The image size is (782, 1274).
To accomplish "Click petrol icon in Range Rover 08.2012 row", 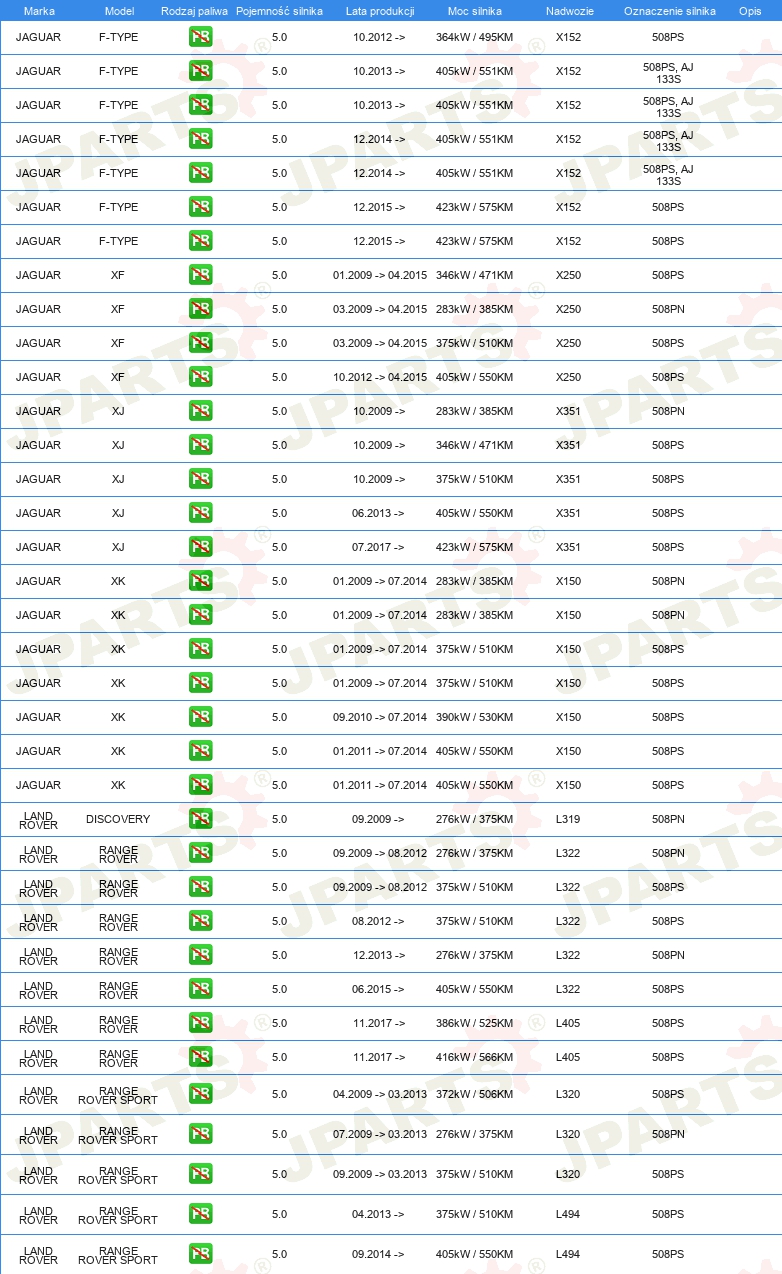I will tap(200, 921).
